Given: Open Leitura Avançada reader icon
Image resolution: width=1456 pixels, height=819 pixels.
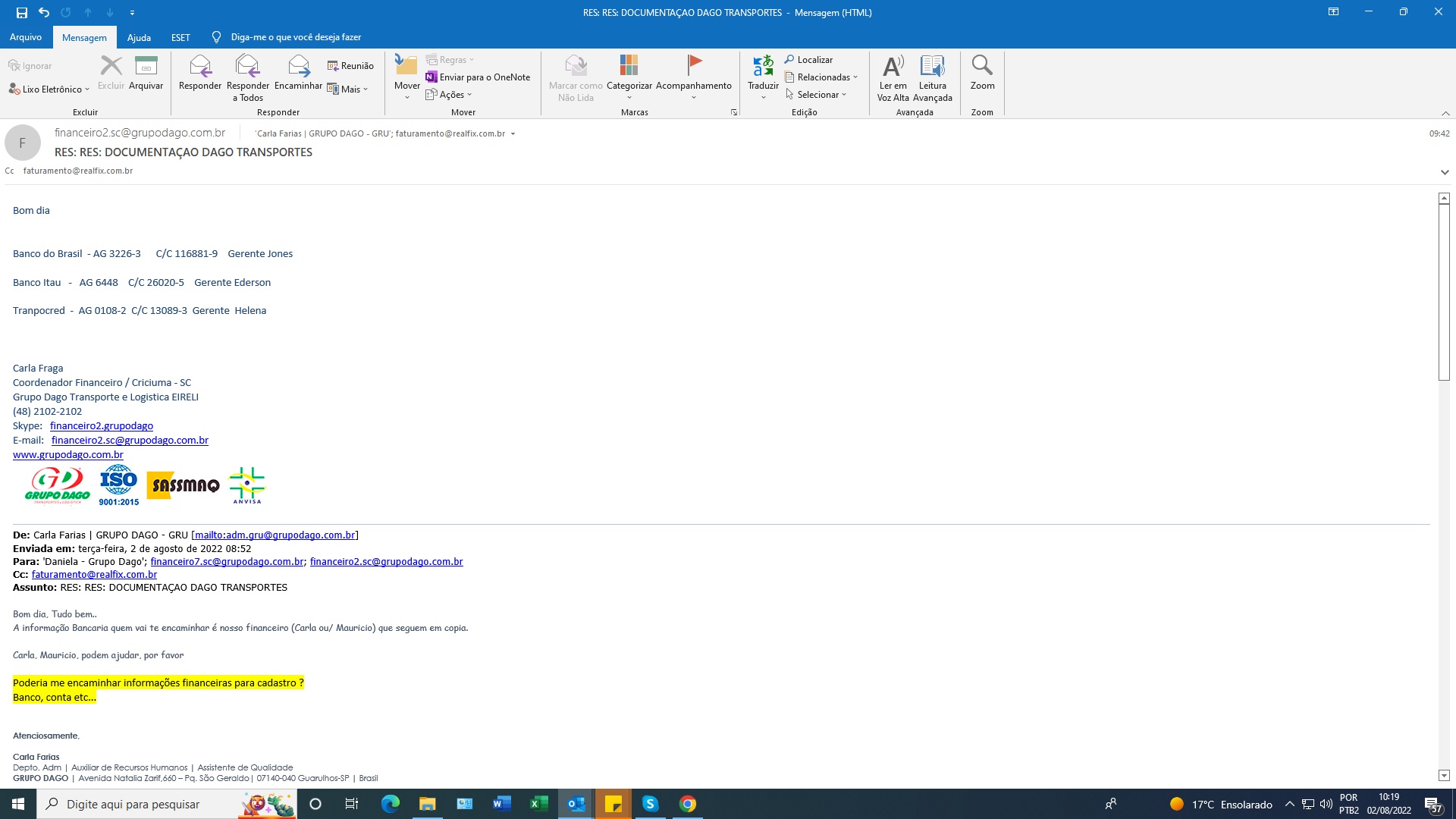Looking at the screenshot, I should (x=932, y=68).
